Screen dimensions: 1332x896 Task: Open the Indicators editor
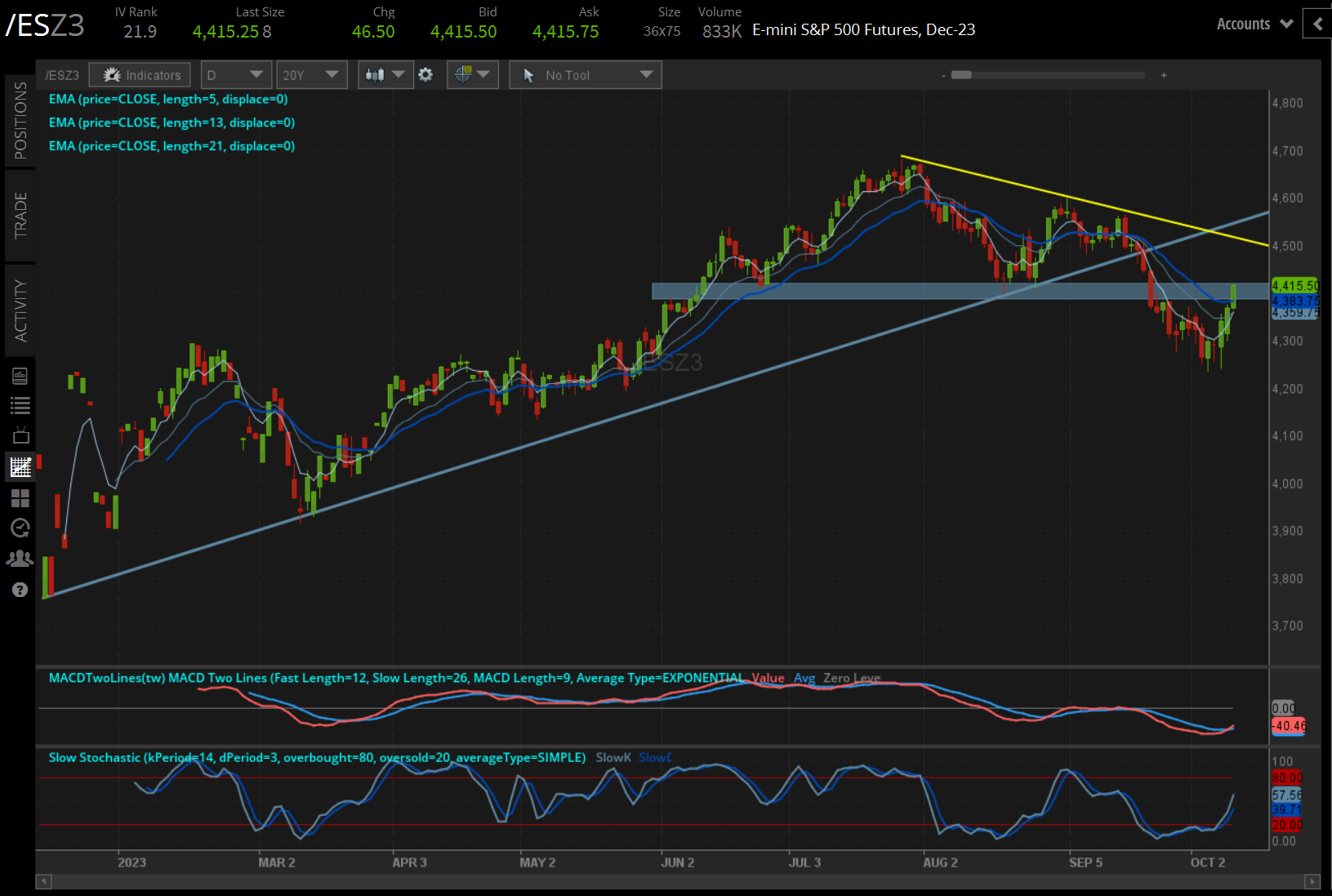point(139,74)
